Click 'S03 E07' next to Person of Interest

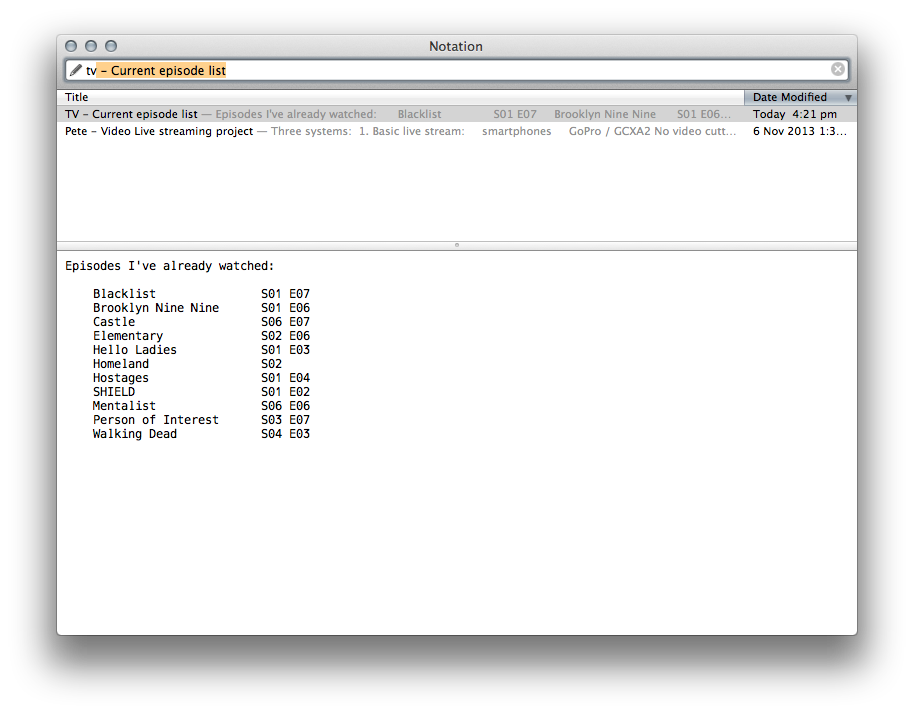(x=286, y=420)
